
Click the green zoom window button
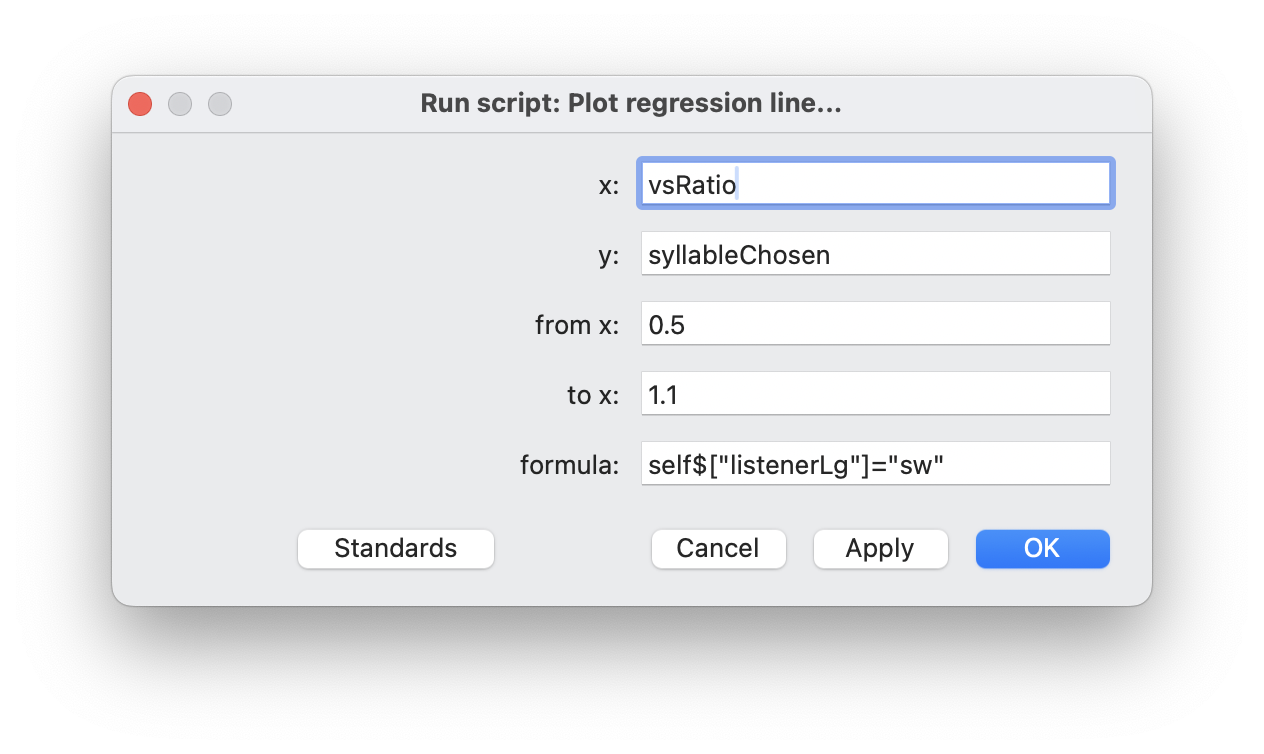coord(219,103)
